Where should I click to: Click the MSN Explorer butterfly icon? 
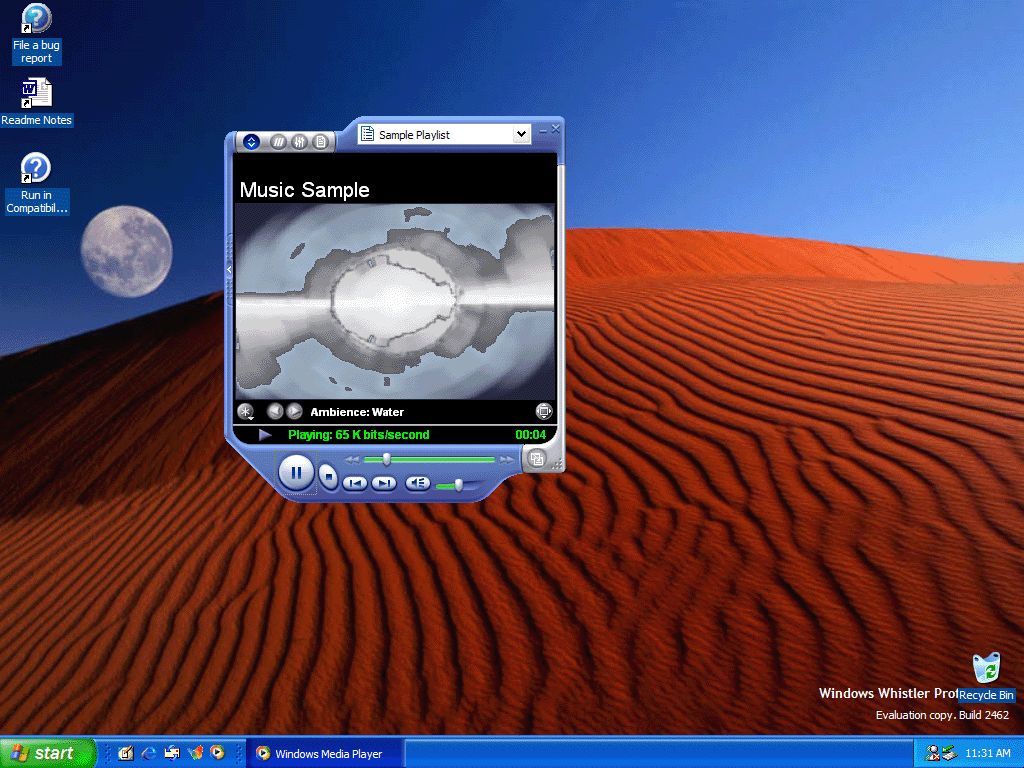195,752
